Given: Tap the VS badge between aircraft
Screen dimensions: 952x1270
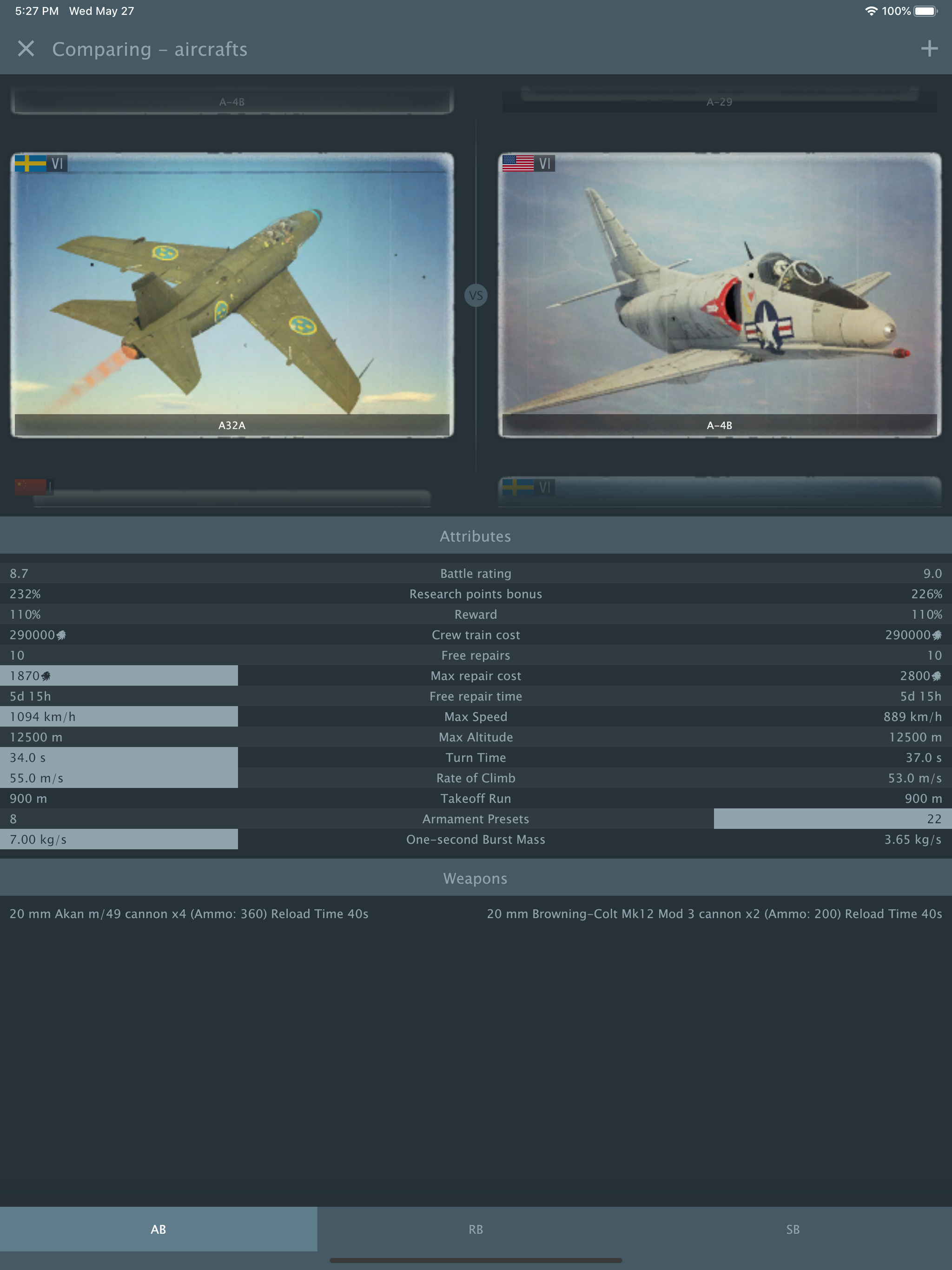Looking at the screenshot, I should [x=476, y=296].
